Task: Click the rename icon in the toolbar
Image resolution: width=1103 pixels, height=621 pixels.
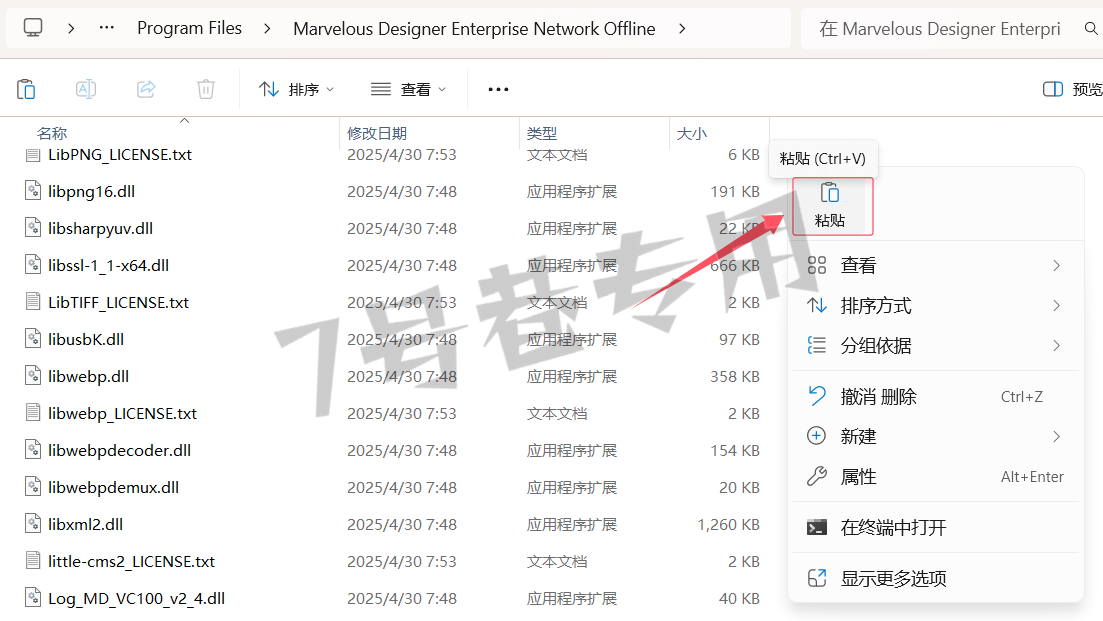Action: point(86,89)
